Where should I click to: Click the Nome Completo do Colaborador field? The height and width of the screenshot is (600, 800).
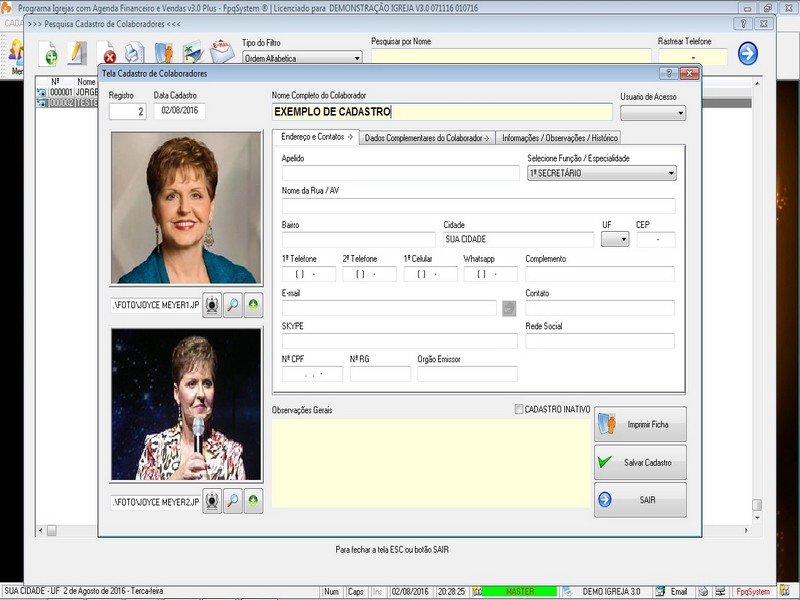[x=442, y=112]
